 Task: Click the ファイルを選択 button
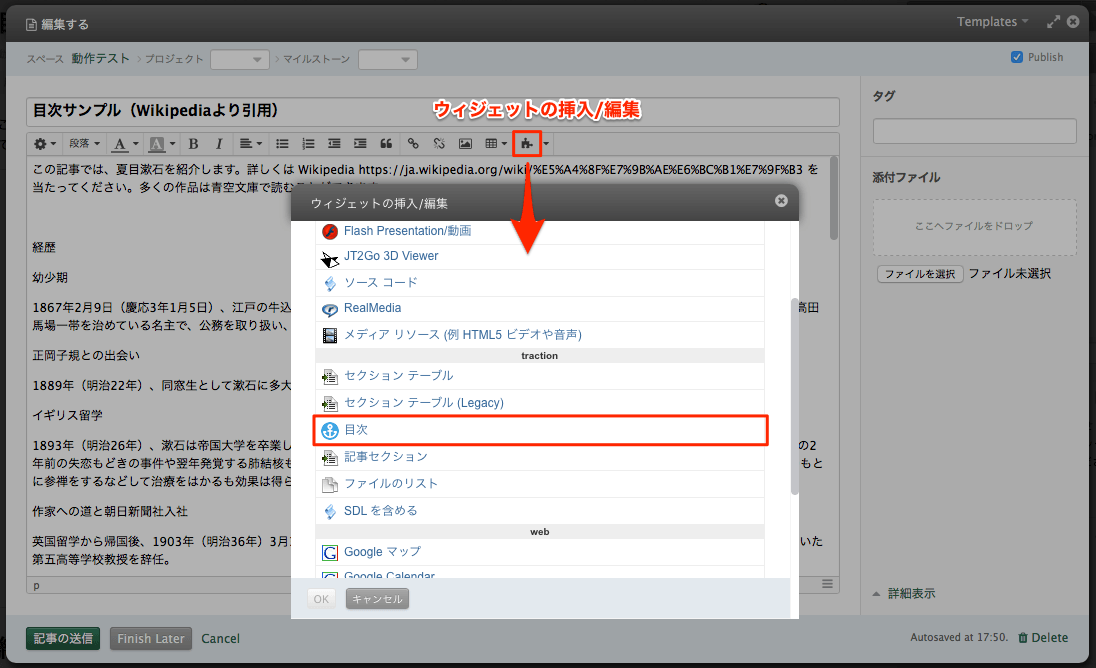point(920,274)
